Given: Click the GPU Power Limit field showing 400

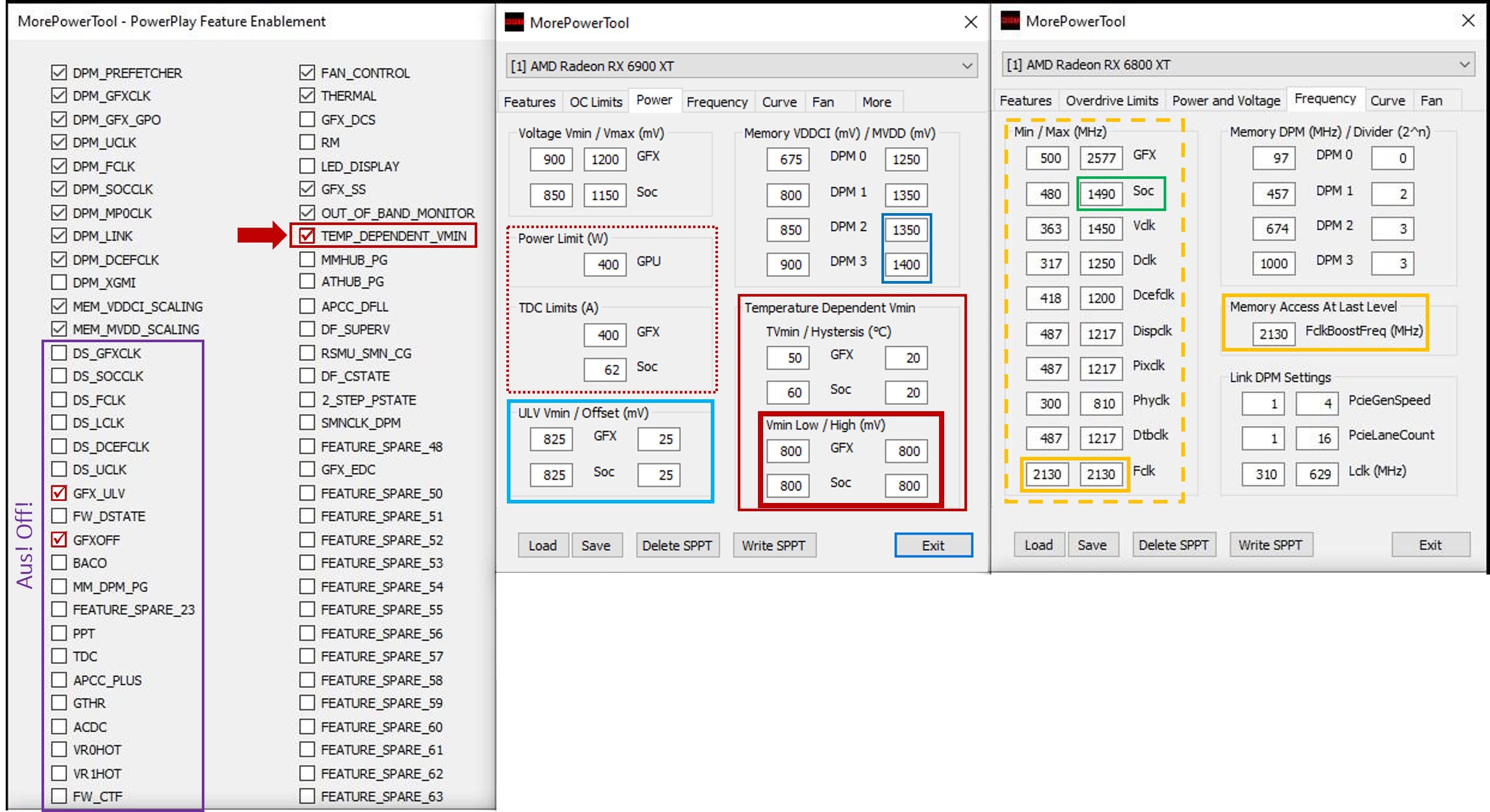Looking at the screenshot, I should click(x=605, y=264).
